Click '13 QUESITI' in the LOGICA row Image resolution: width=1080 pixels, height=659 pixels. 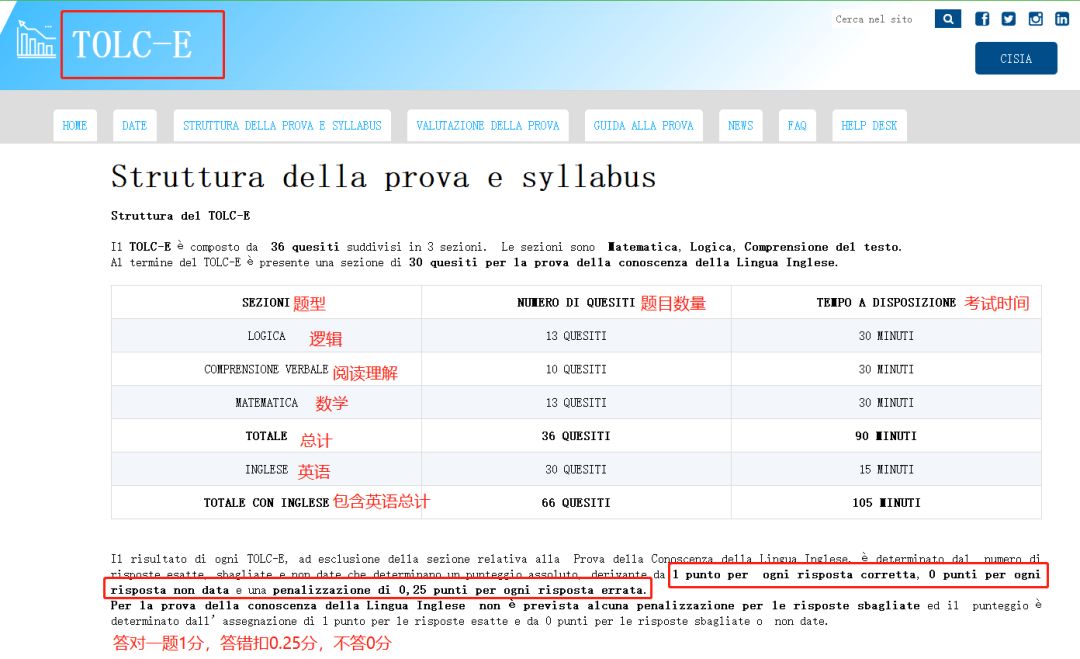(576, 335)
